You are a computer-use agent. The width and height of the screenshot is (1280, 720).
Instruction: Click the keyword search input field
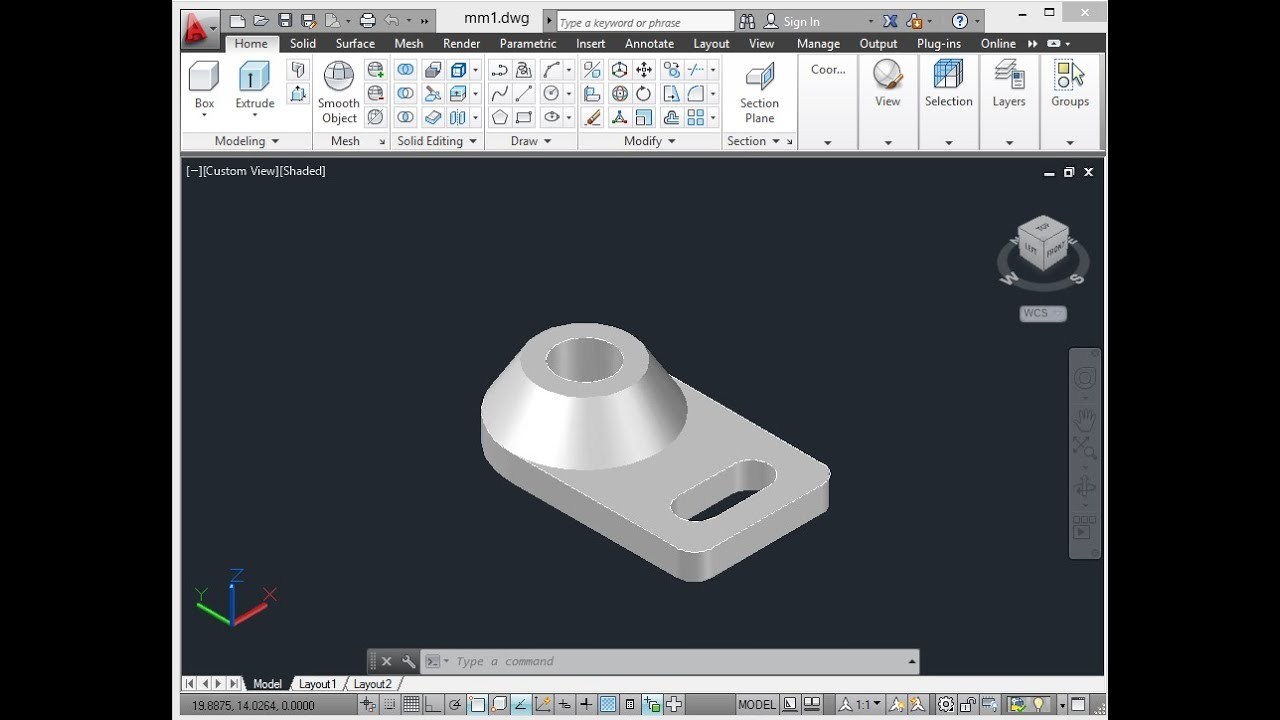tap(646, 22)
